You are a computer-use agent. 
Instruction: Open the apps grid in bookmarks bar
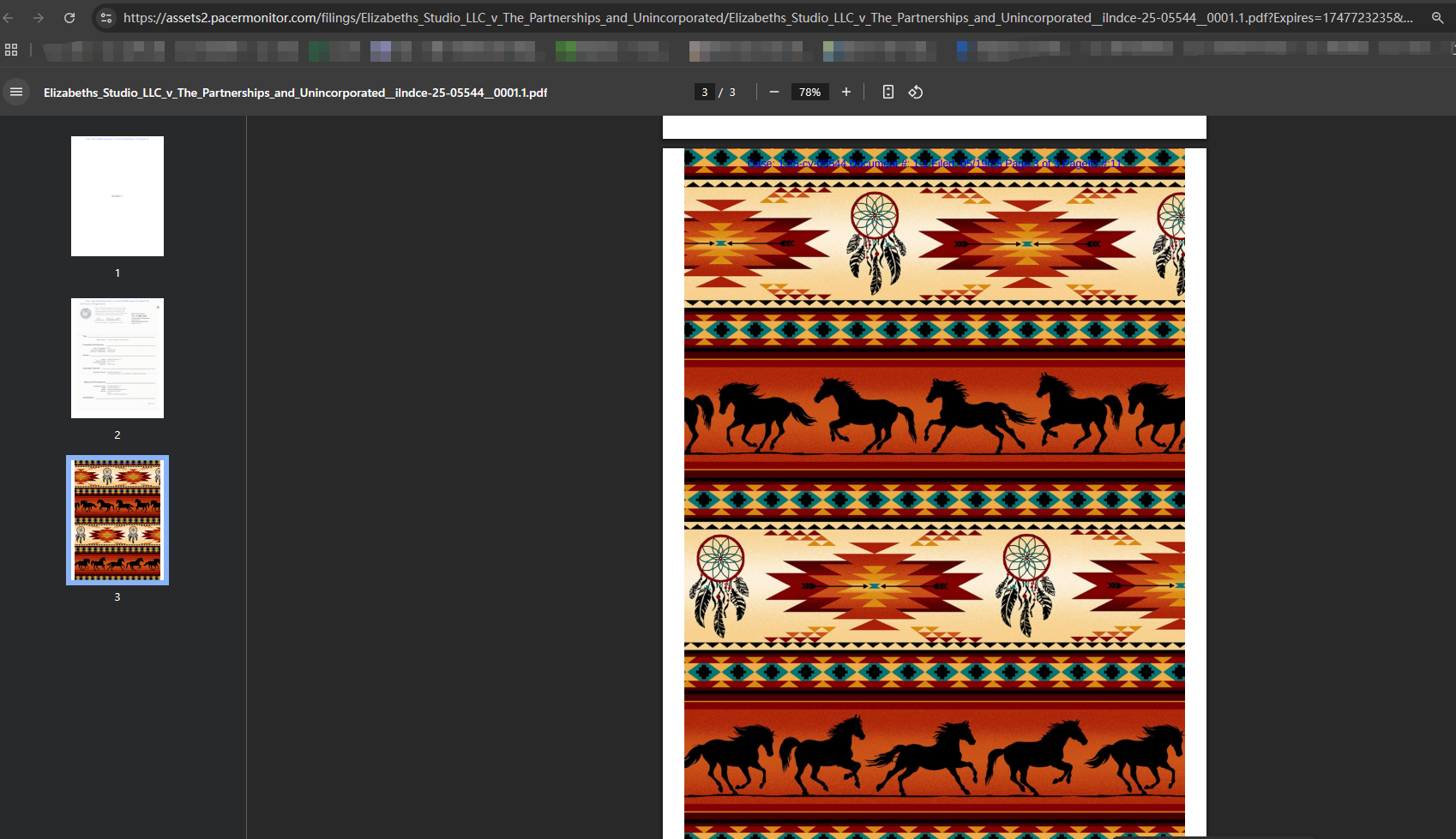click(11, 51)
